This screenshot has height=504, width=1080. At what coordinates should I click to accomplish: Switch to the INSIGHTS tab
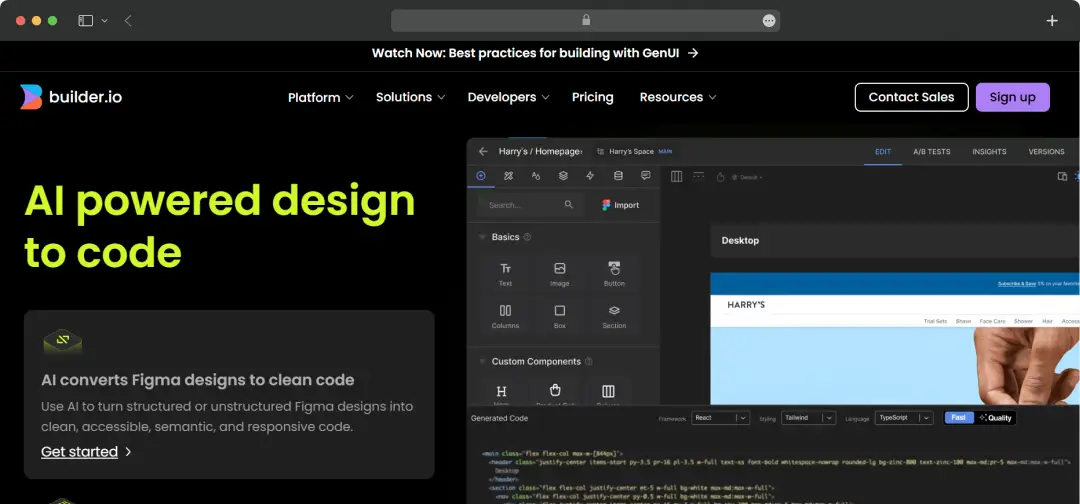pyautogui.click(x=989, y=151)
